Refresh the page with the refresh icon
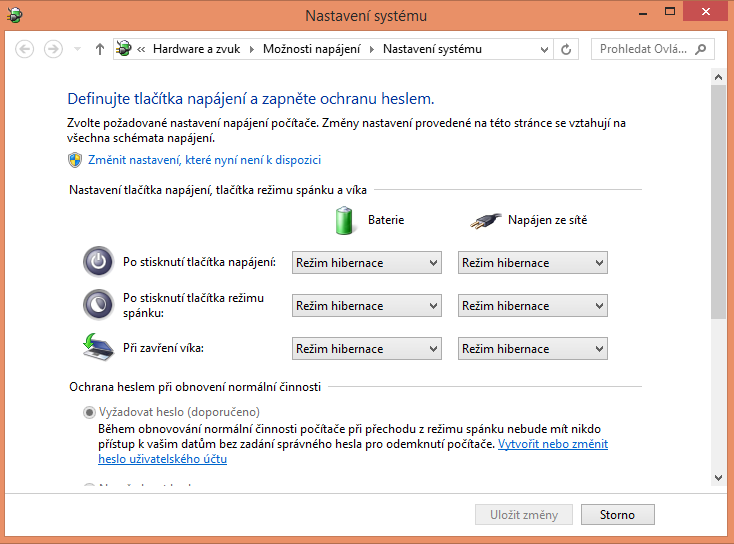734x544 pixels. (x=566, y=49)
